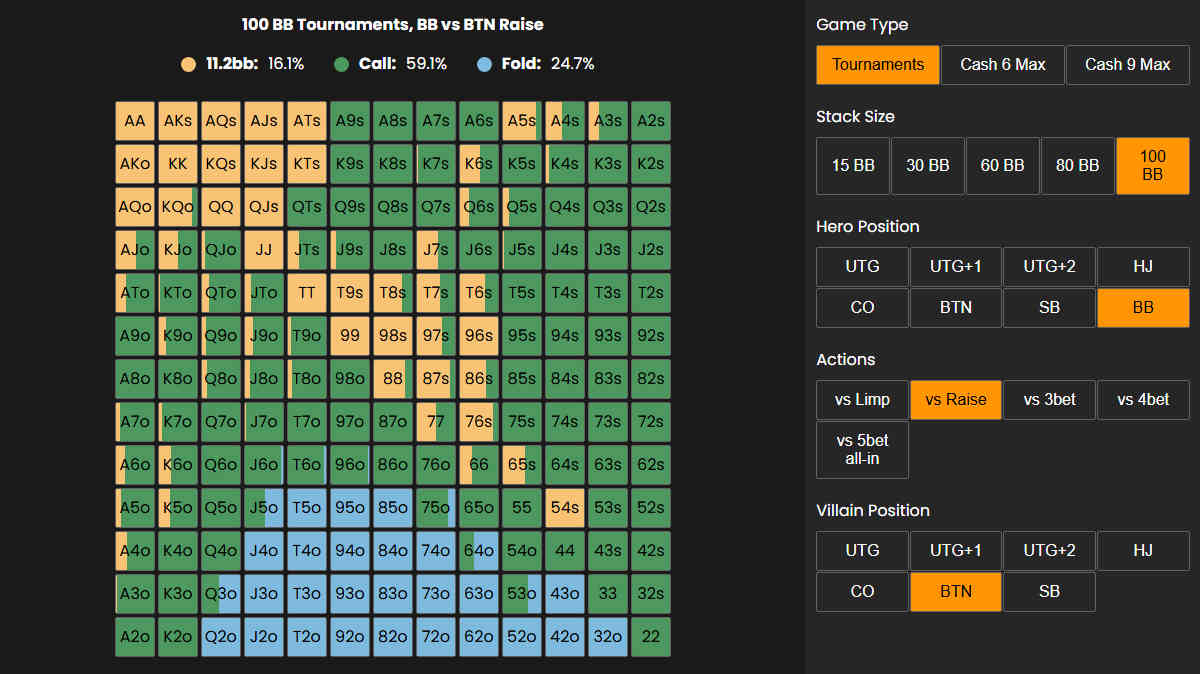Select the Tournaments game type
The image size is (1200, 674).
coord(877,64)
